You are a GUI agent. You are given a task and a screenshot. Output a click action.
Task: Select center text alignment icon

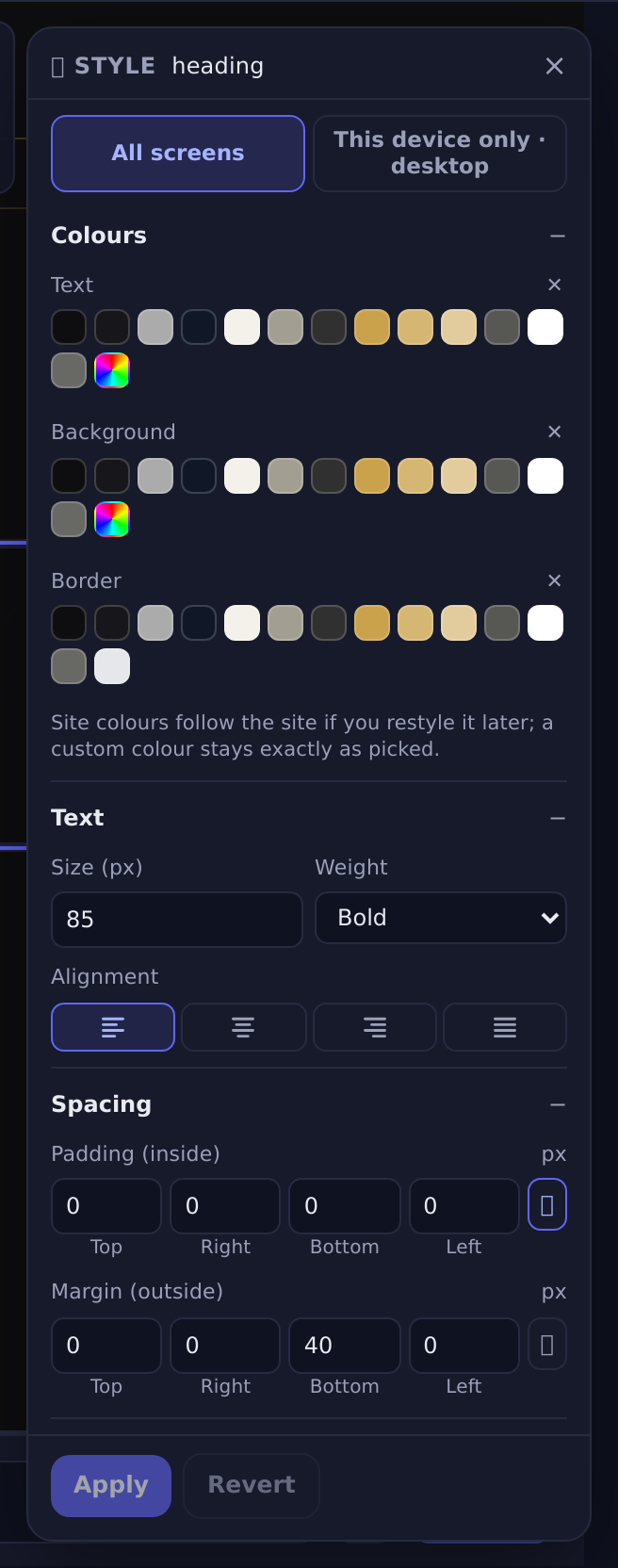coord(243,1027)
